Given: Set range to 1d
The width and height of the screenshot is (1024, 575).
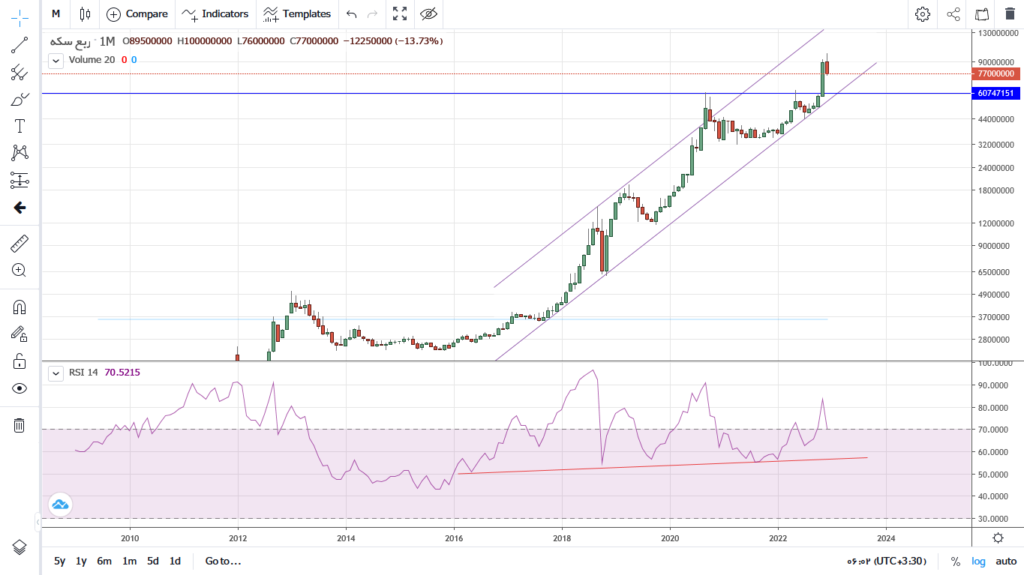Looking at the screenshot, I should [175, 561].
